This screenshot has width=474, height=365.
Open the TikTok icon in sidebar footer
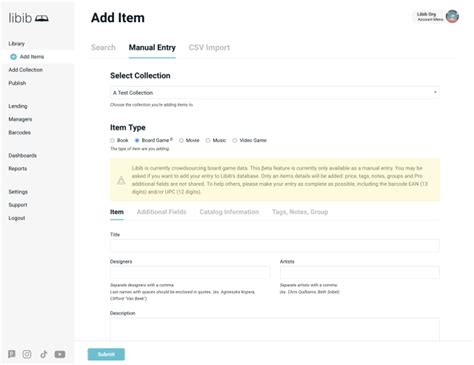coord(44,354)
